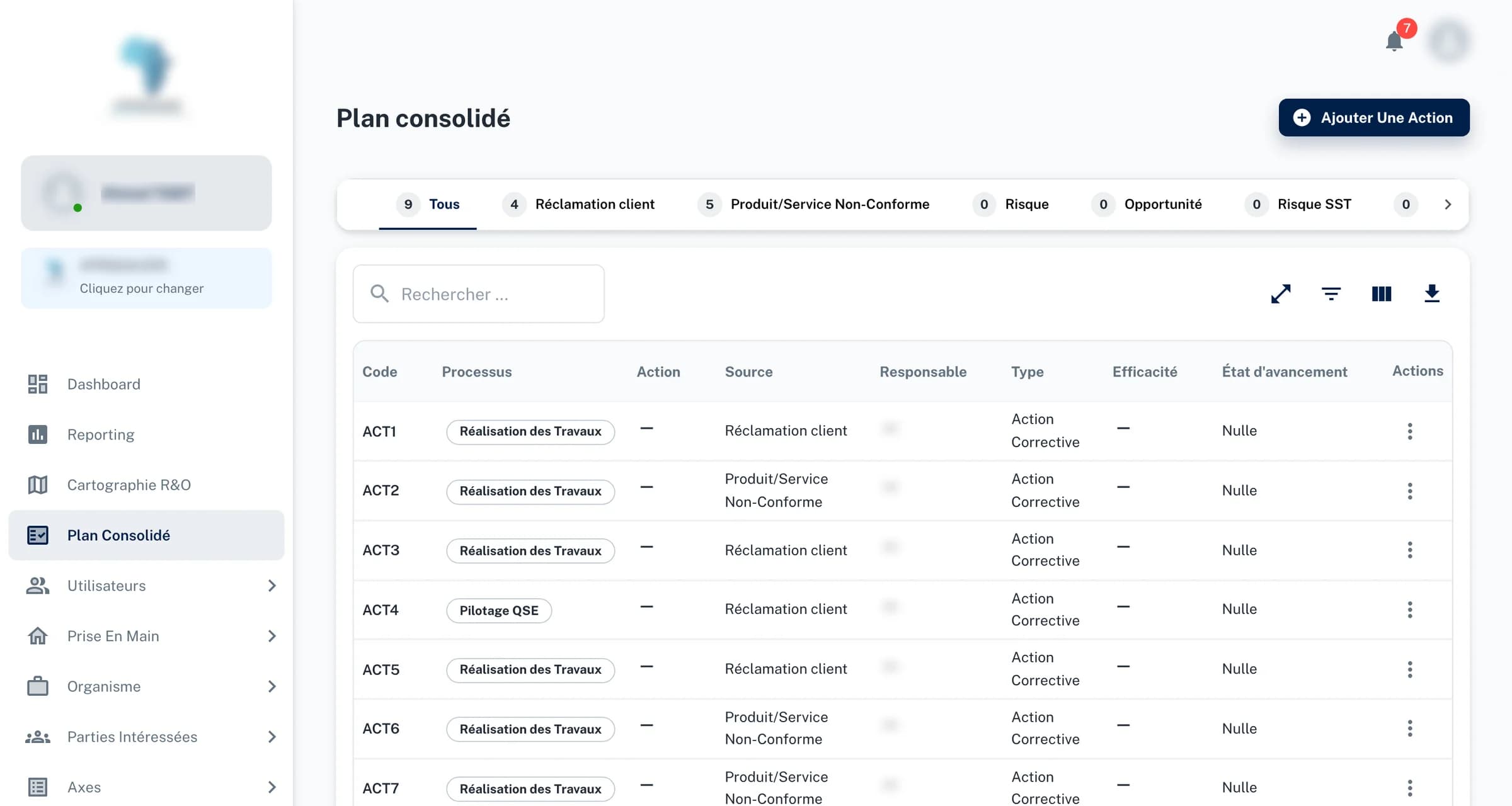This screenshot has height=806, width=1512.
Task: Click the Cliquez pour changer card
Action: (x=146, y=278)
